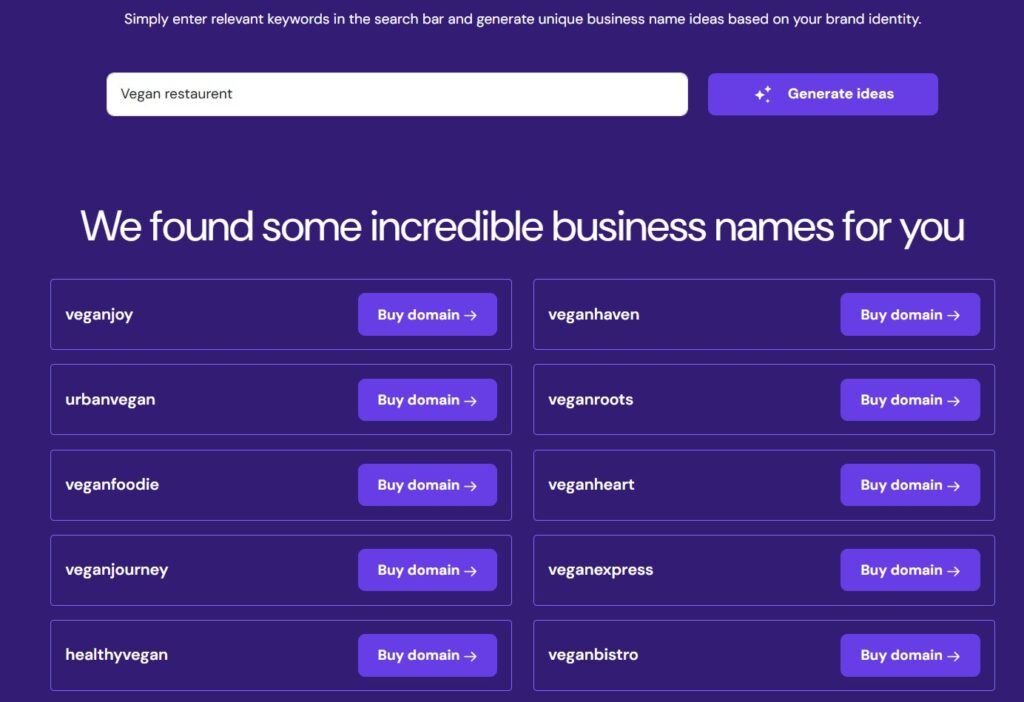Buy the domain for veganjourney

(427, 570)
